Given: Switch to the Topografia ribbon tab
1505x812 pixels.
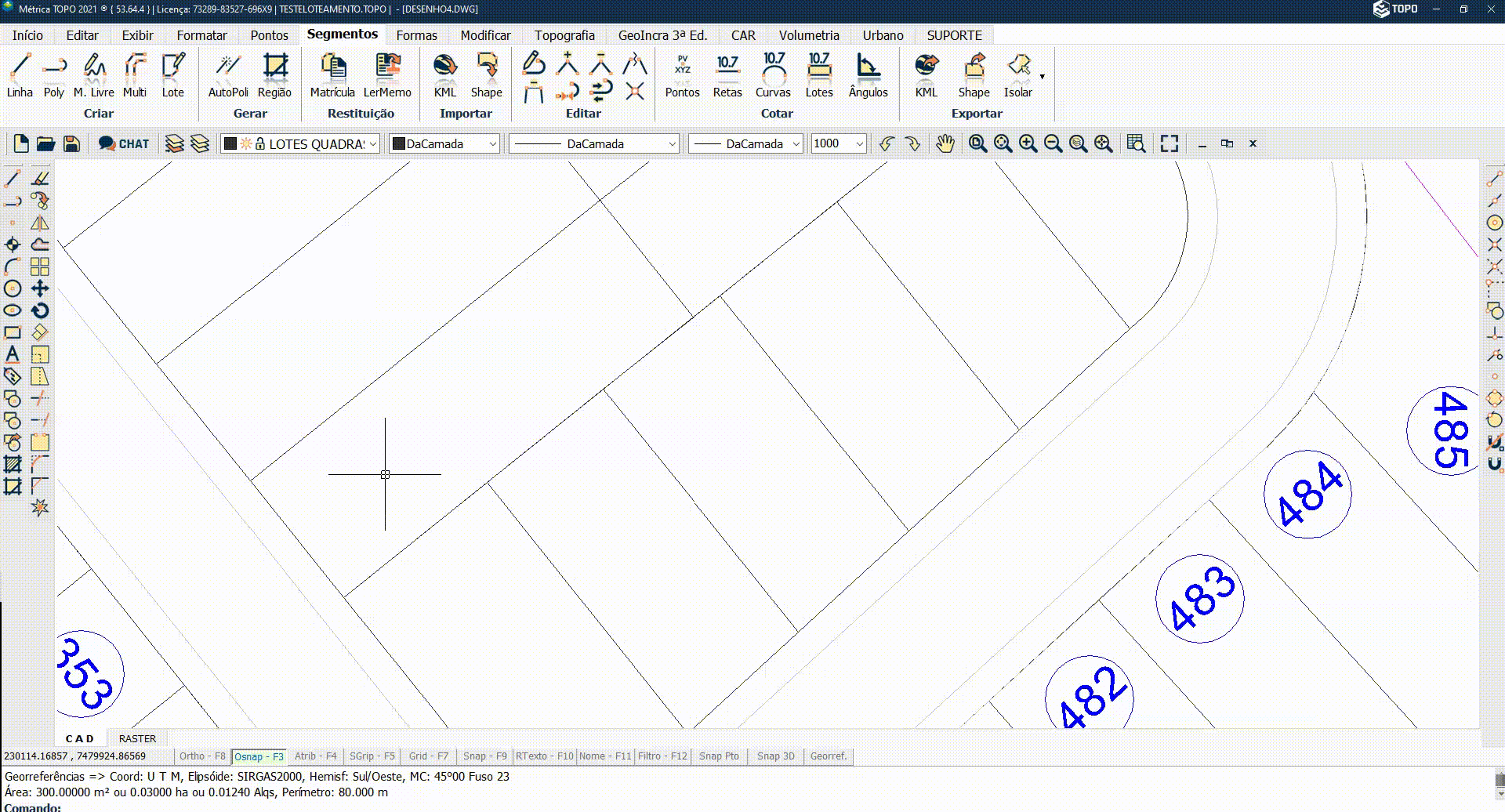Looking at the screenshot, I should pos(565,34).
